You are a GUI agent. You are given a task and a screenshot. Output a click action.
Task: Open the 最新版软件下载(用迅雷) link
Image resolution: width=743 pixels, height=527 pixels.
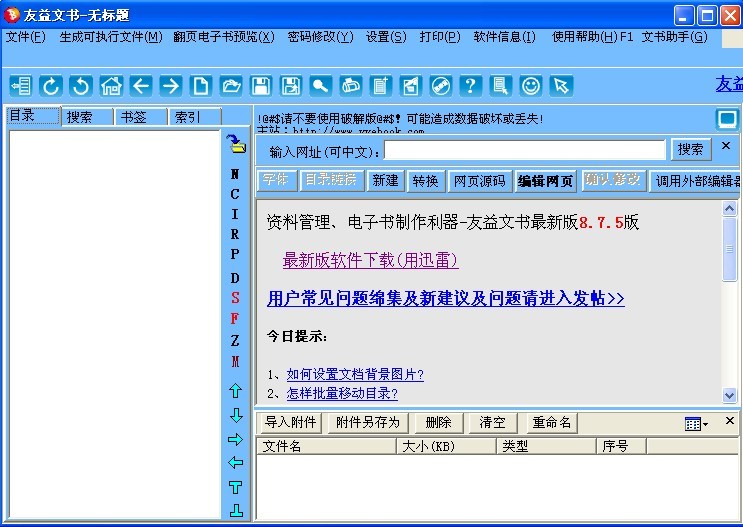point(371,260)
